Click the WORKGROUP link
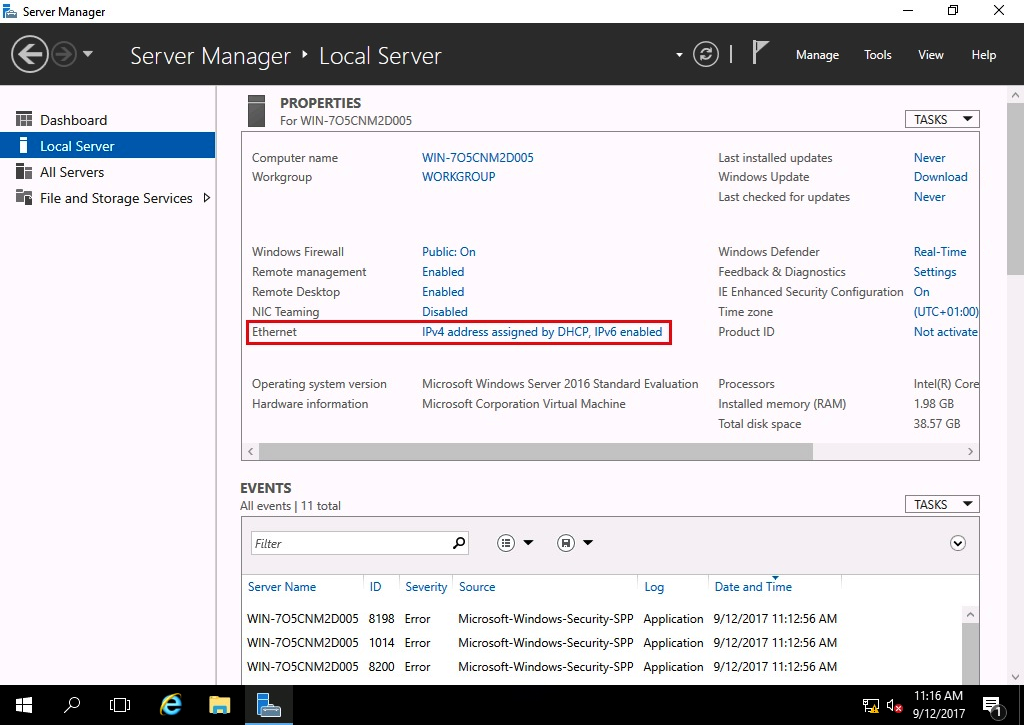Viewport: 1024px width, 725px height. (x=458, y=177)
